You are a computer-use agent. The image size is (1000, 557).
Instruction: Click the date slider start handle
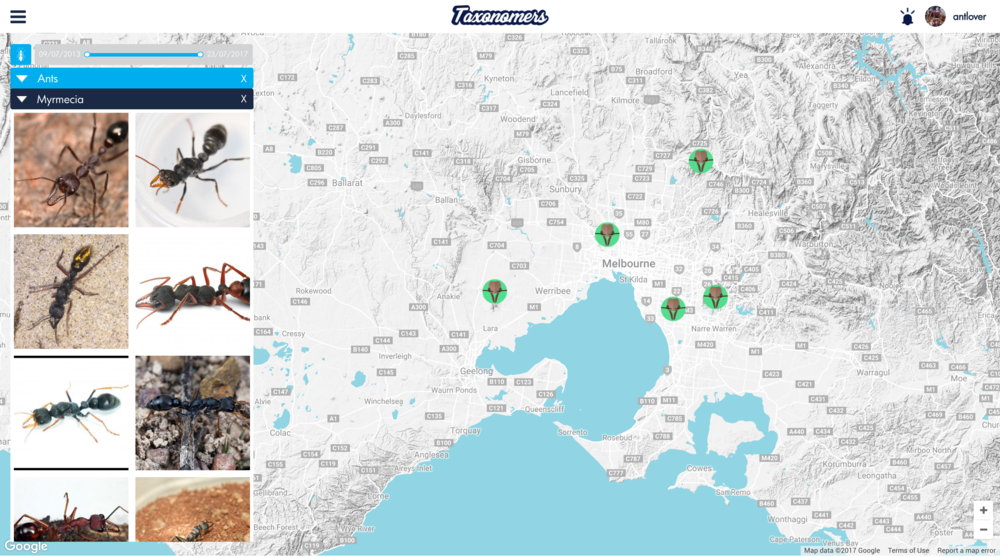tap(88, 54)
